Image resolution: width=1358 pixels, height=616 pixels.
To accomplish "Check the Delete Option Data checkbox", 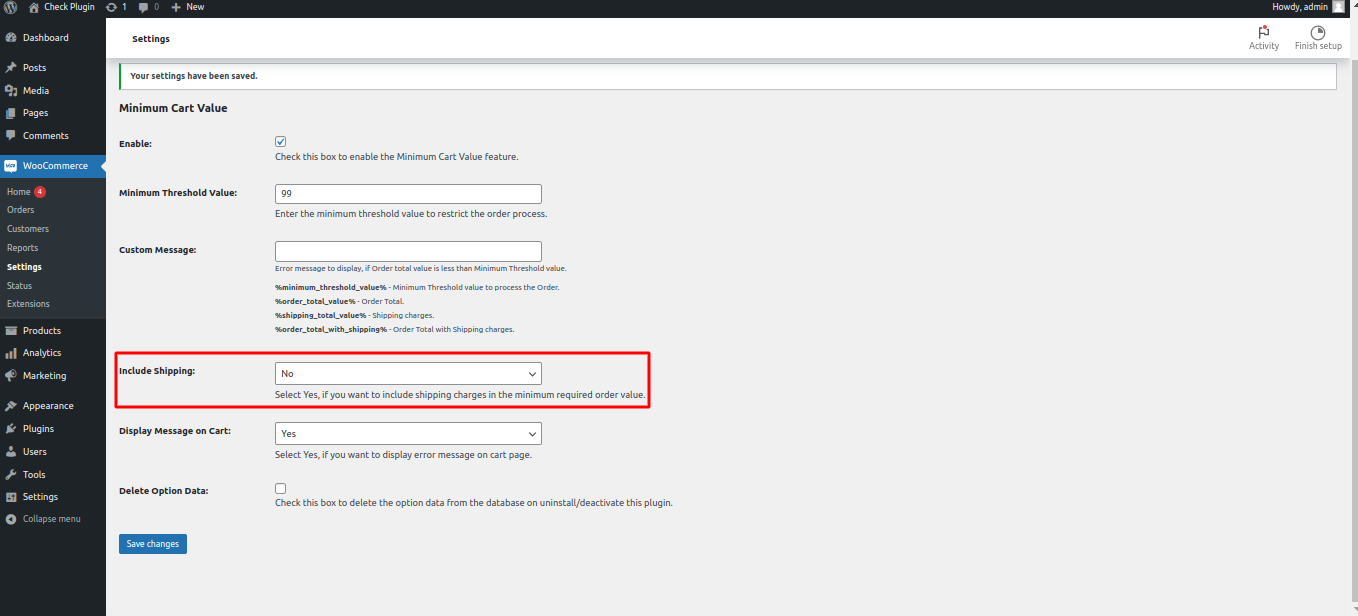I will (281, 488).
